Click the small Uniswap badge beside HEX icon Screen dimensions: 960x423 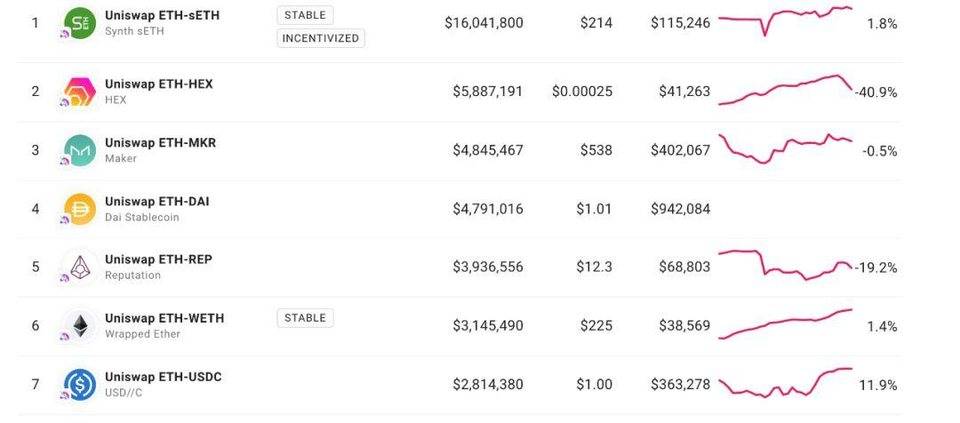[x=65, y=103]
